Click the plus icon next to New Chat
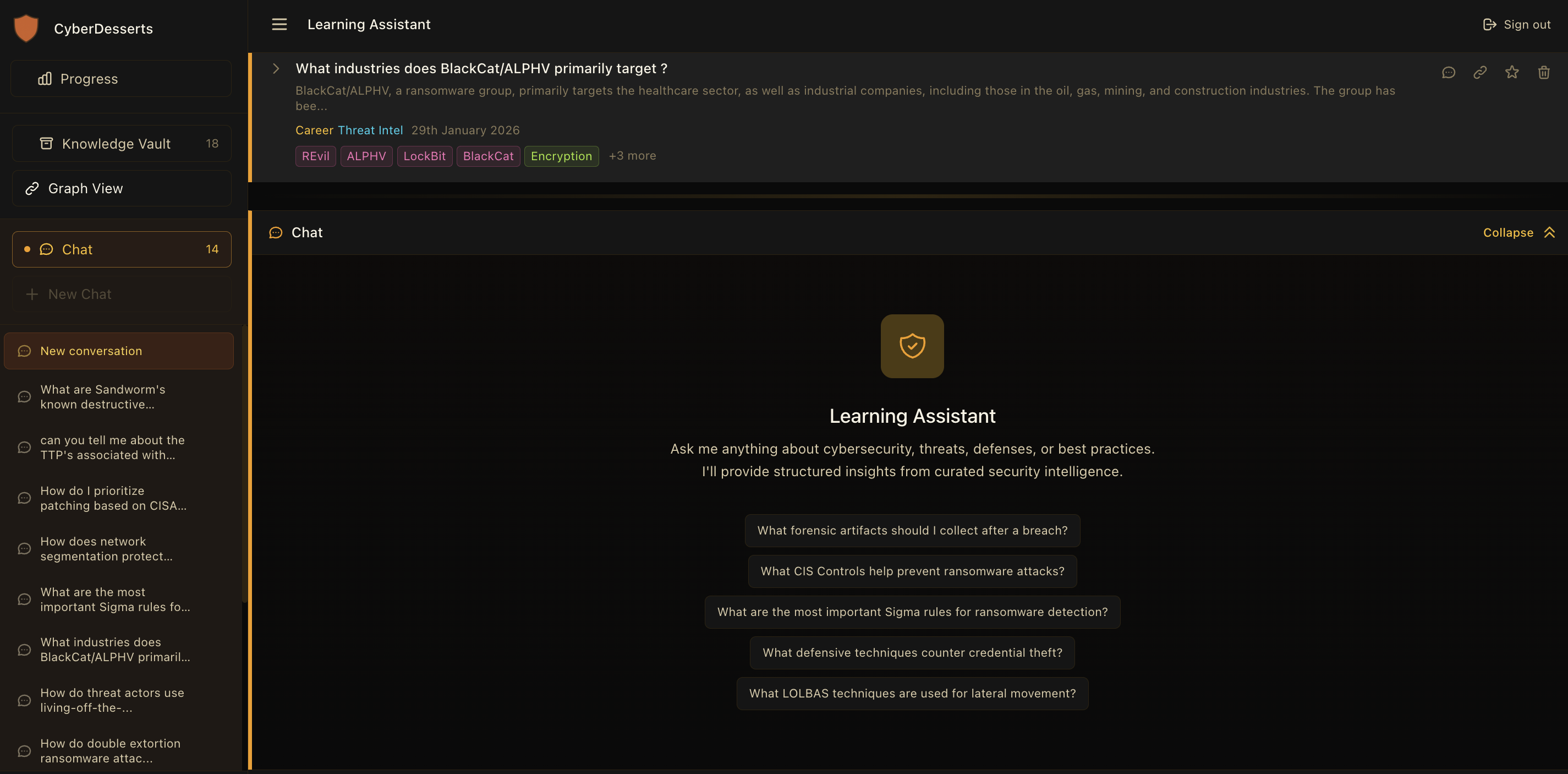 pos(32,294)
